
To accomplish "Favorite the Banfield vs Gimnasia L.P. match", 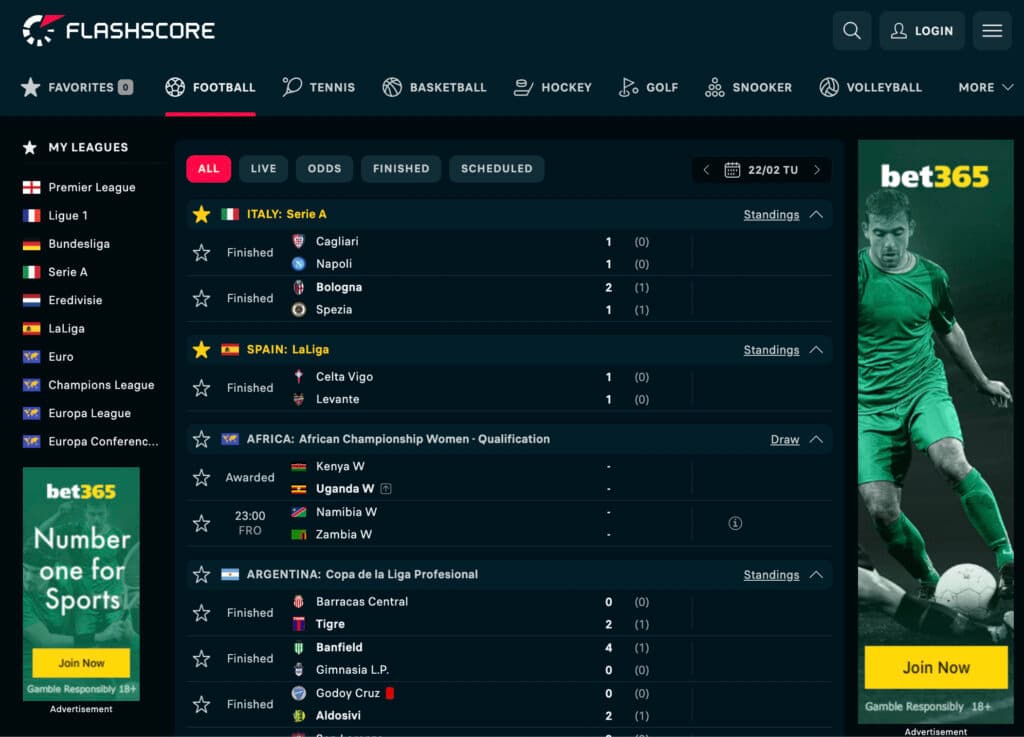I will 201,659.
